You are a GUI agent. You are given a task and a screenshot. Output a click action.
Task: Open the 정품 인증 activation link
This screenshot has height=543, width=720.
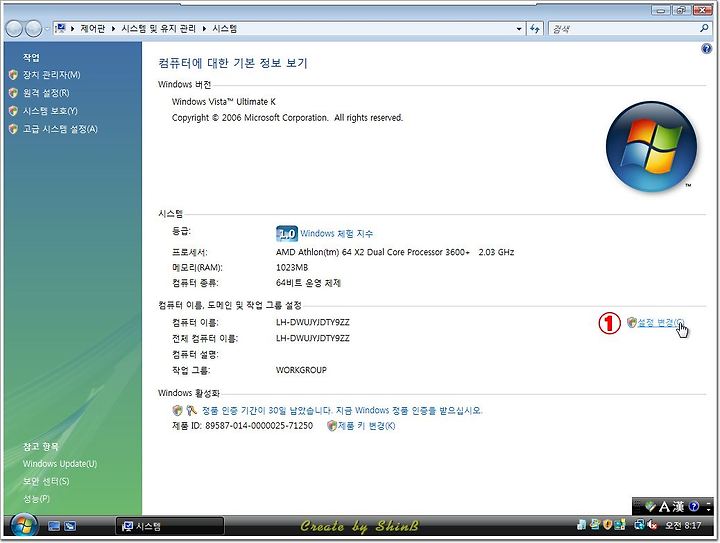(x=342, y=410)
